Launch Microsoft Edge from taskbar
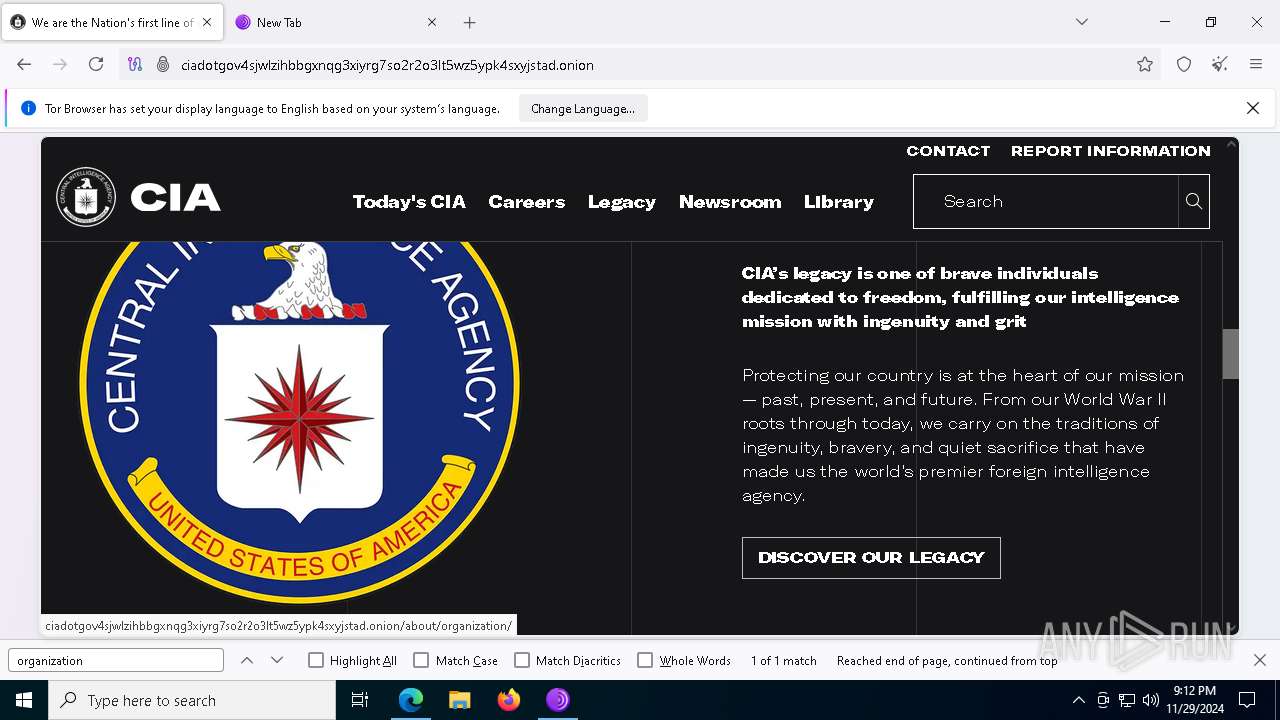The width and height of the screenshot is (1280, 720). click(411, 700)
